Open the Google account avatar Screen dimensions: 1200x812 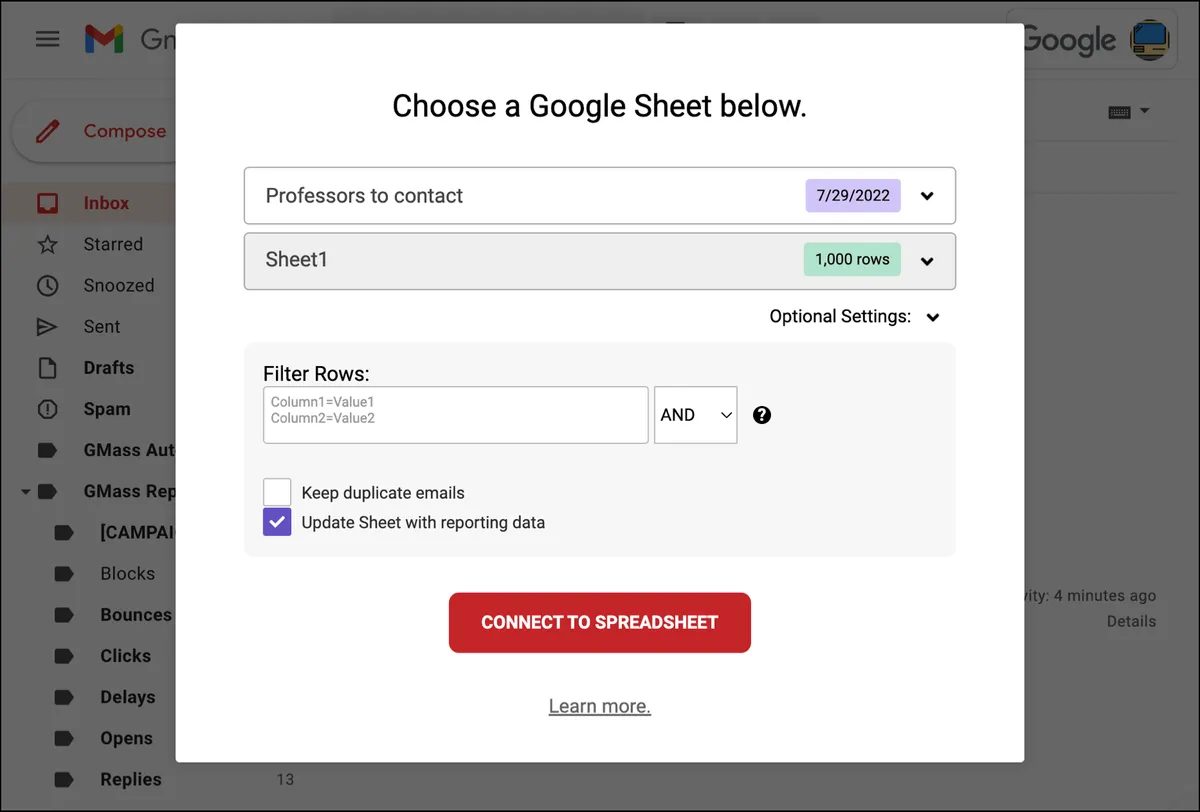(x=1150, y=40)
